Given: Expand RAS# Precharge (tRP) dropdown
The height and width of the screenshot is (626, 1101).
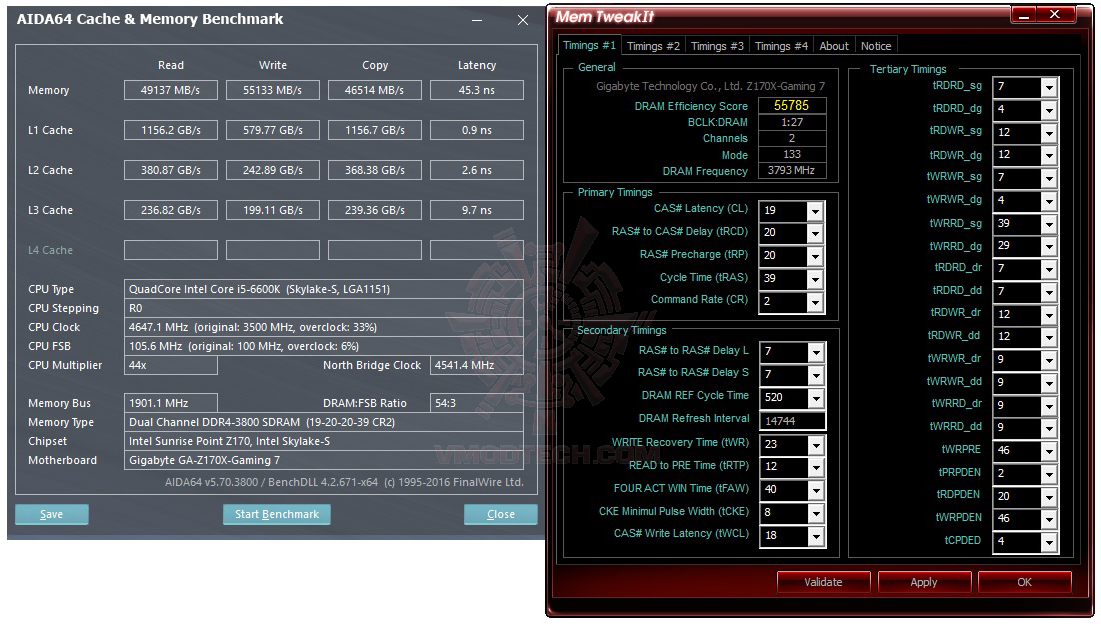Looking at the screenshot, I should point(815,256).
